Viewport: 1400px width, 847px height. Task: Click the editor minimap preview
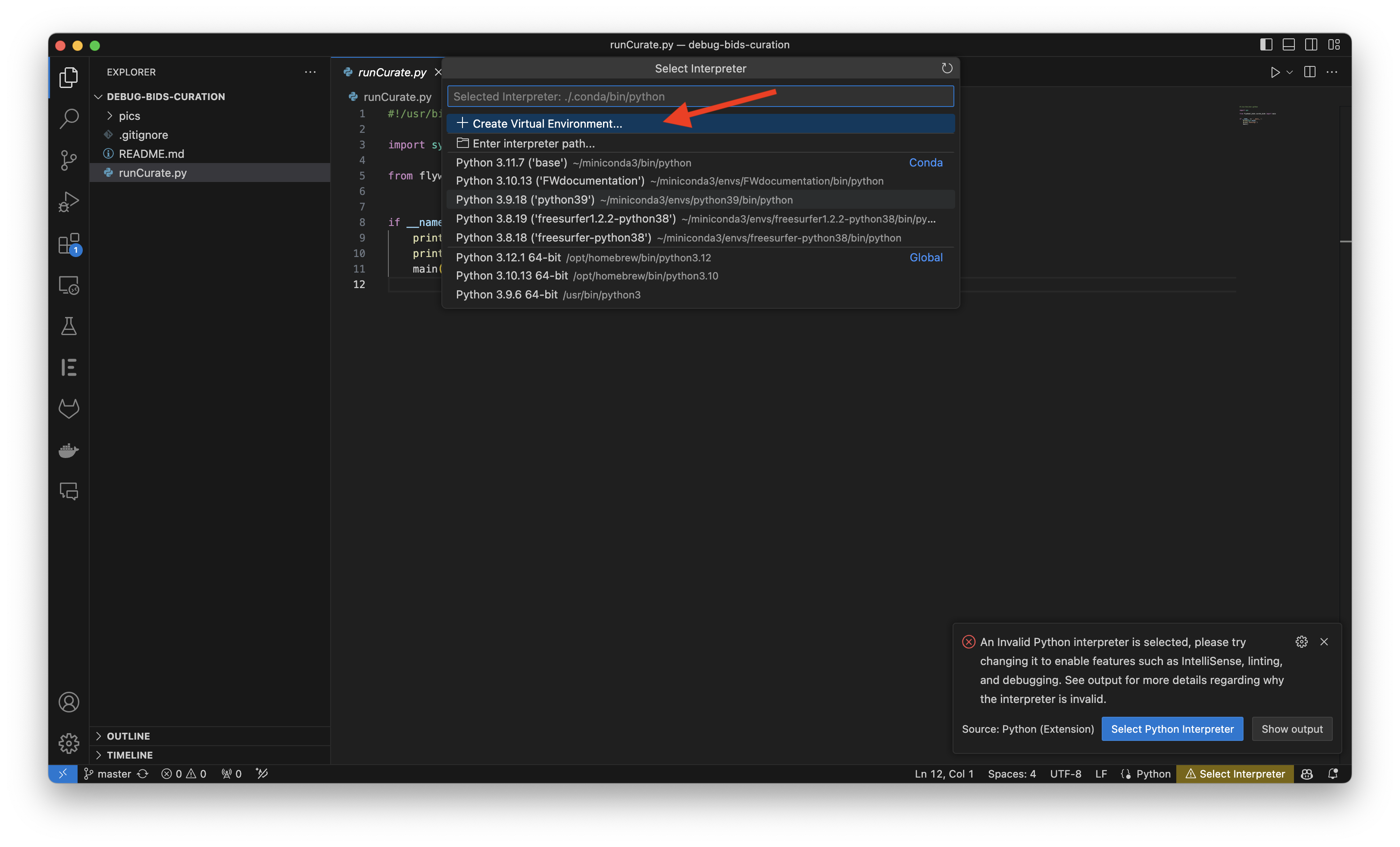pyautogui.click(x=1257, y=115)
